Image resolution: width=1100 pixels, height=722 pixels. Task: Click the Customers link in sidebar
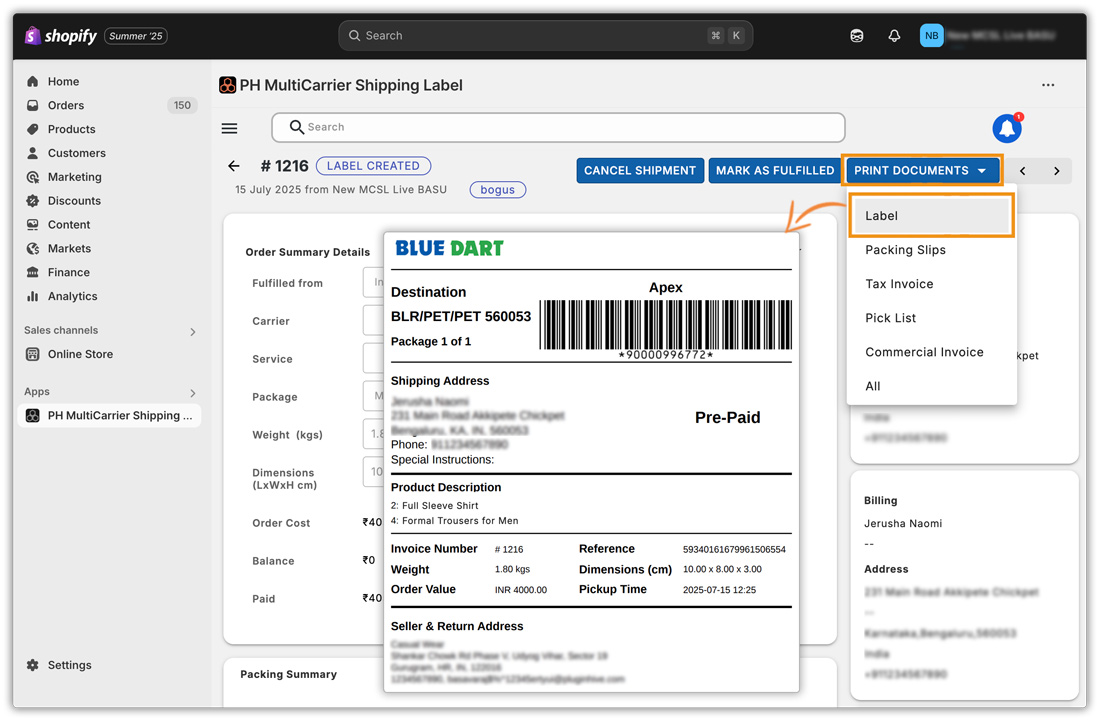coord(76,153)
